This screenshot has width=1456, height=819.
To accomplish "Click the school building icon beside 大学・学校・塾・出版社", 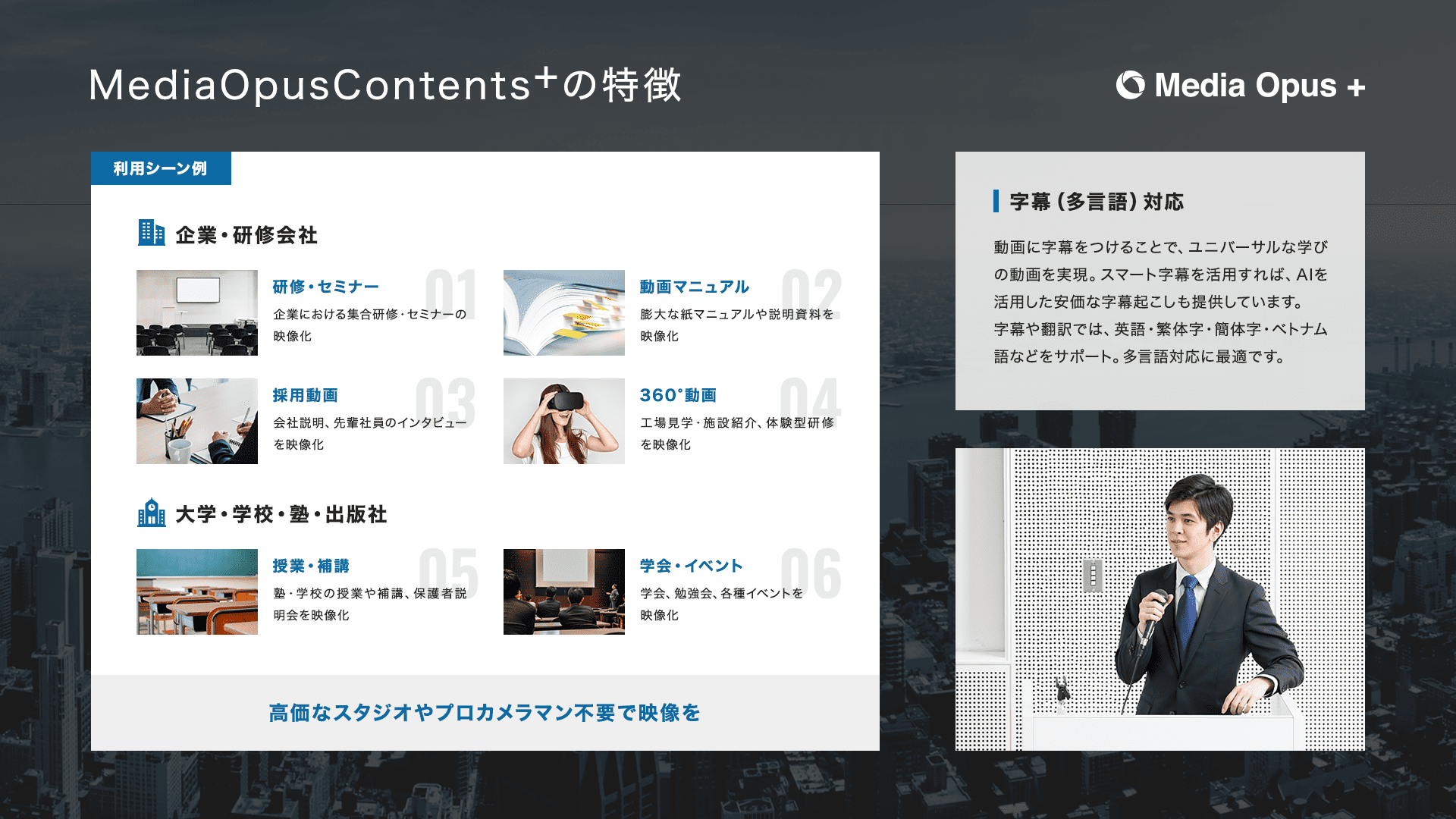I will [x=152, y=513].
